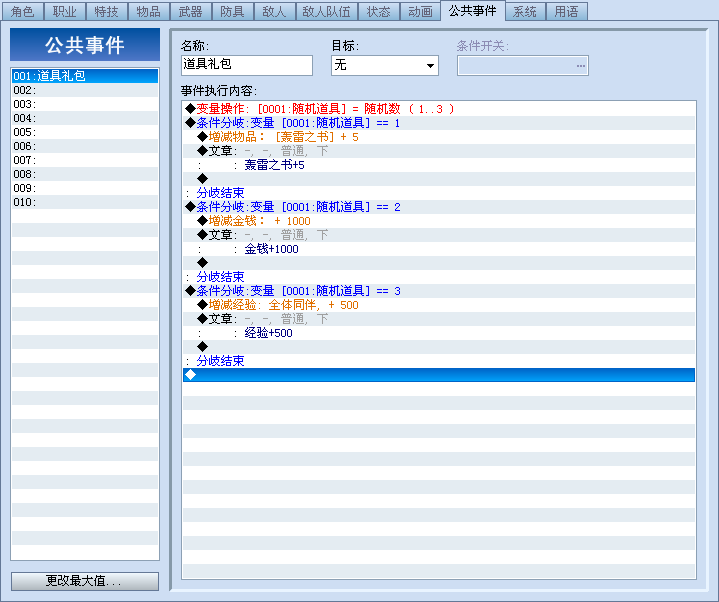
Task: Select the 特技 tab
Action: (106, 11)
